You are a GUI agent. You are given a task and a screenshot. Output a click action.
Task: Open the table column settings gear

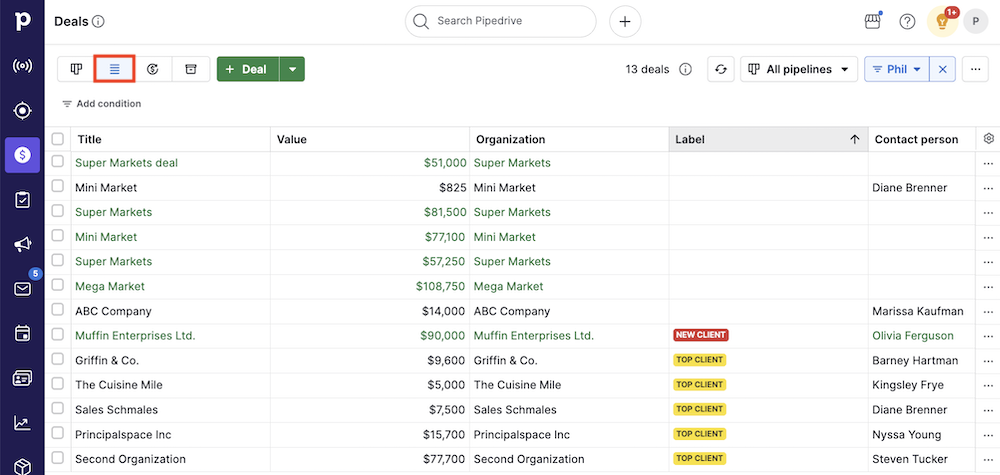(989, 139)
